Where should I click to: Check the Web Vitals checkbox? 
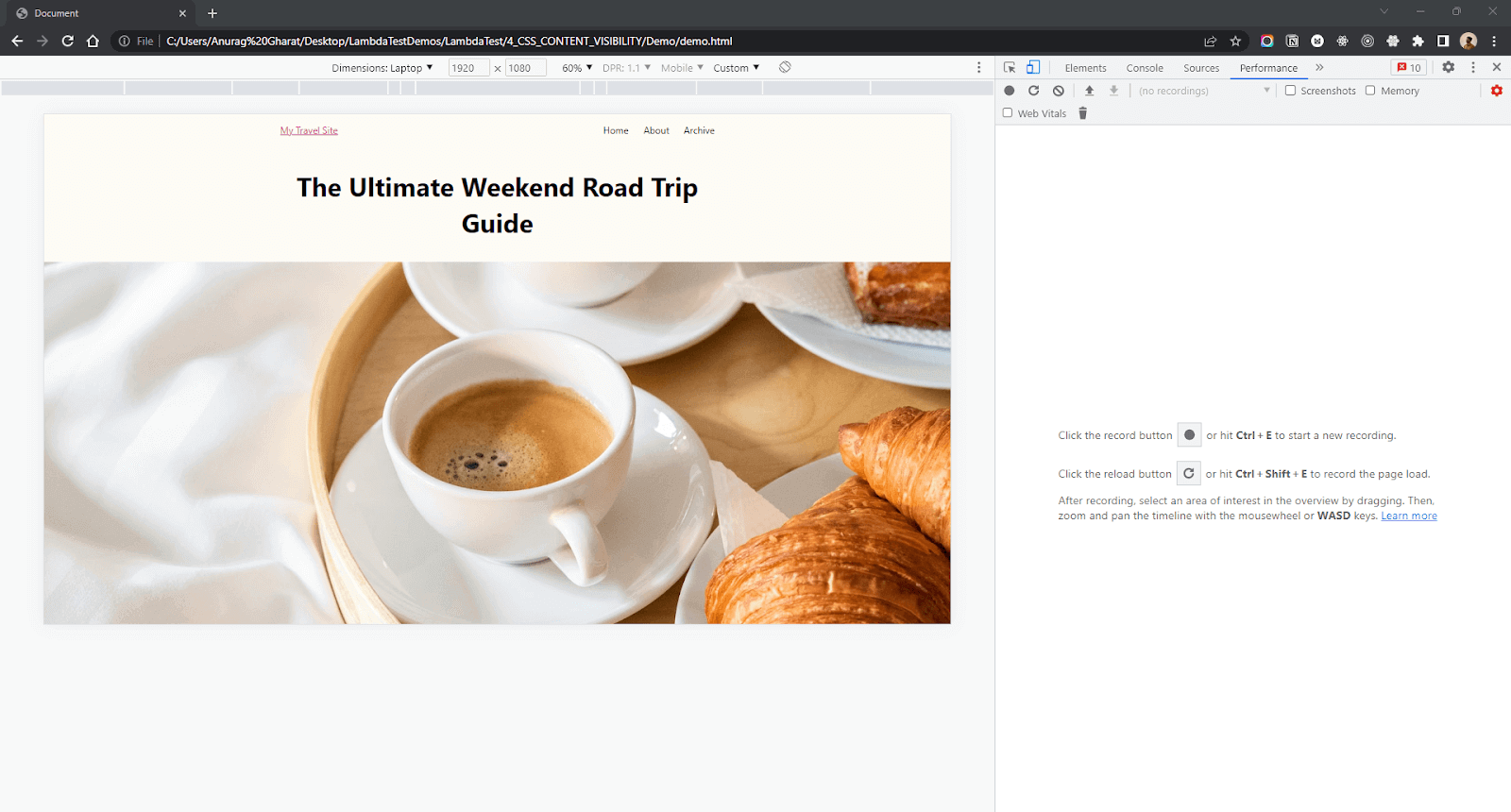pyautogui.click(x=1008, y=113)
